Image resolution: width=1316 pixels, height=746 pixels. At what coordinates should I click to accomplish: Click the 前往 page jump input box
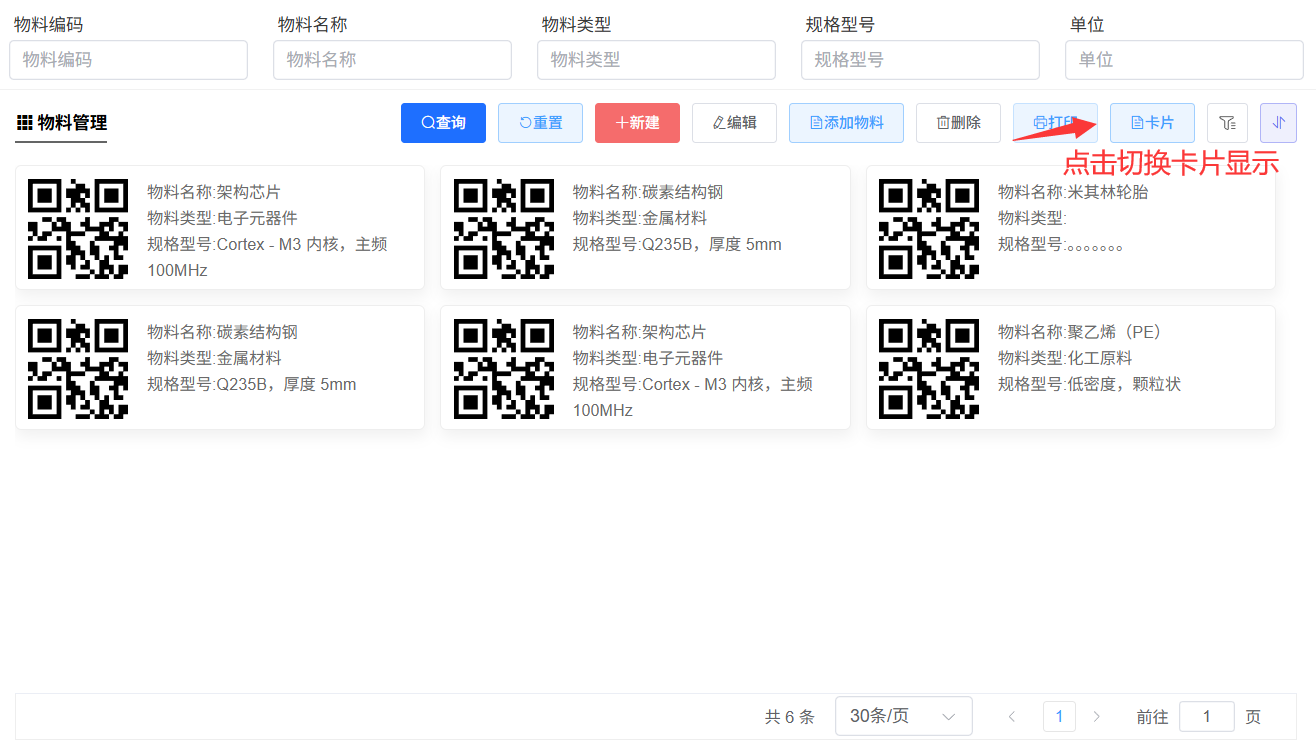pos(1206,716)
